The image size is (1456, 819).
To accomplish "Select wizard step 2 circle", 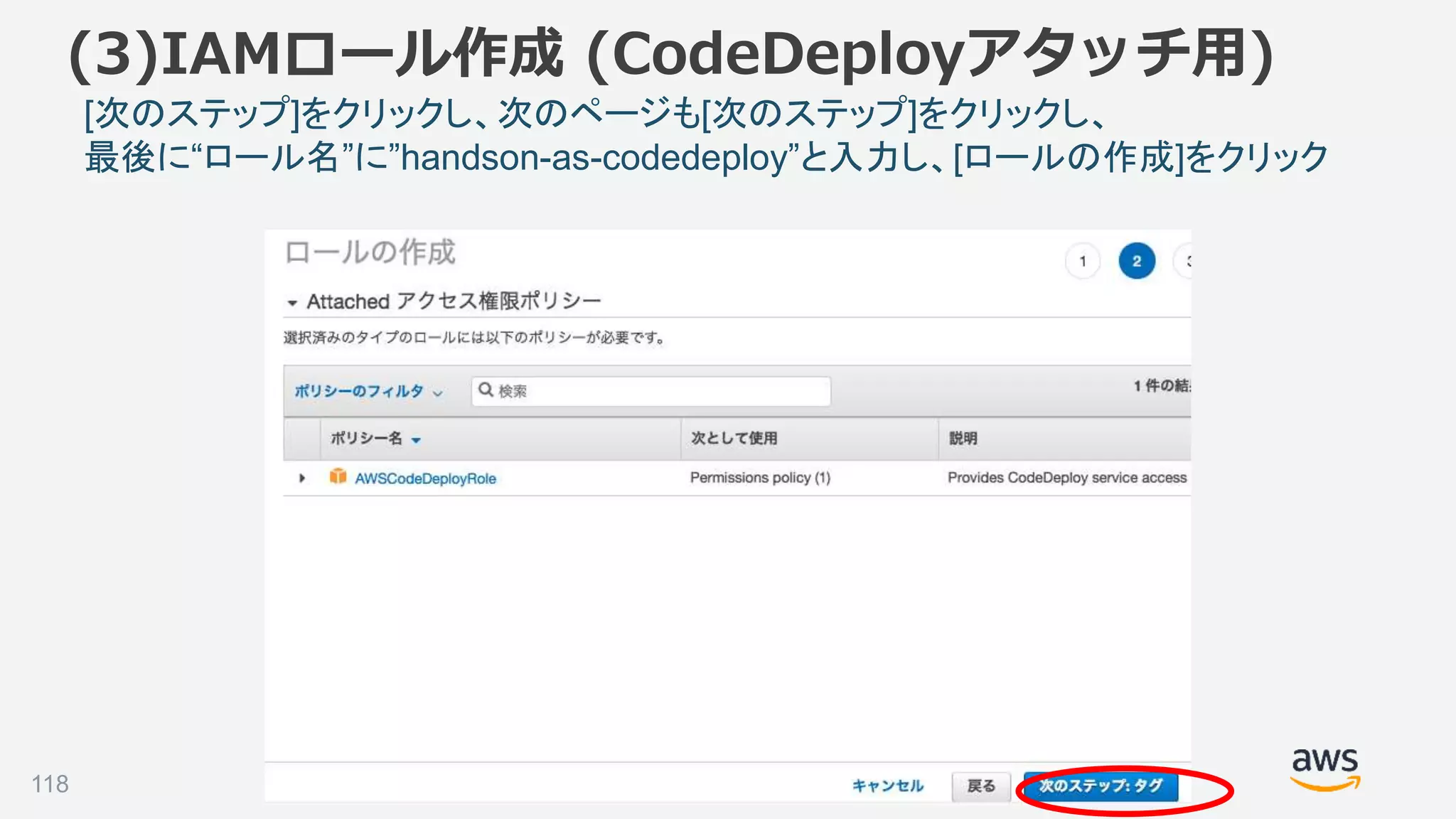I will (x=1137, y=261).
